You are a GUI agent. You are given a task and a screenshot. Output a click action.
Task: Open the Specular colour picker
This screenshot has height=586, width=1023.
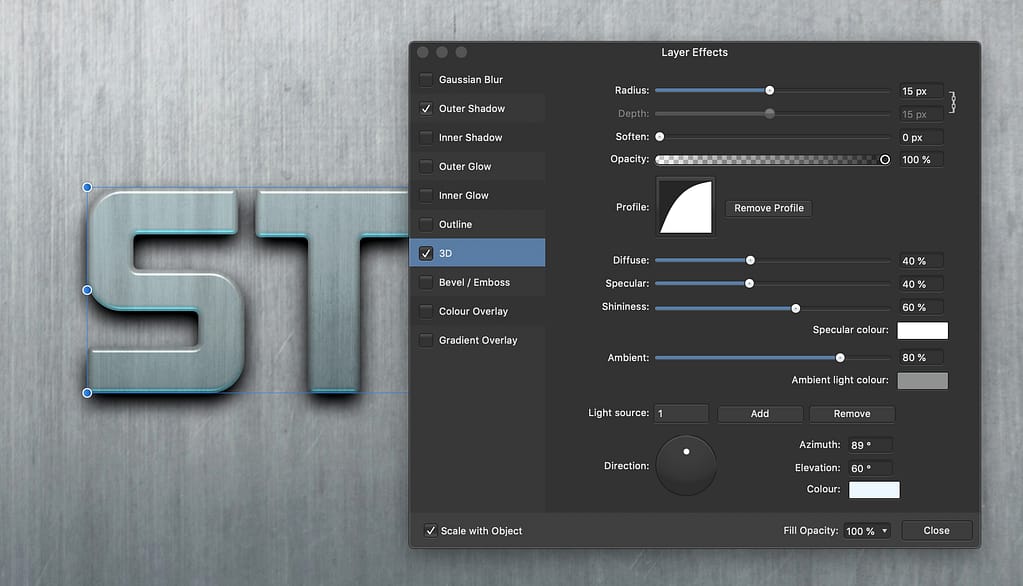(x=922, y=330)
